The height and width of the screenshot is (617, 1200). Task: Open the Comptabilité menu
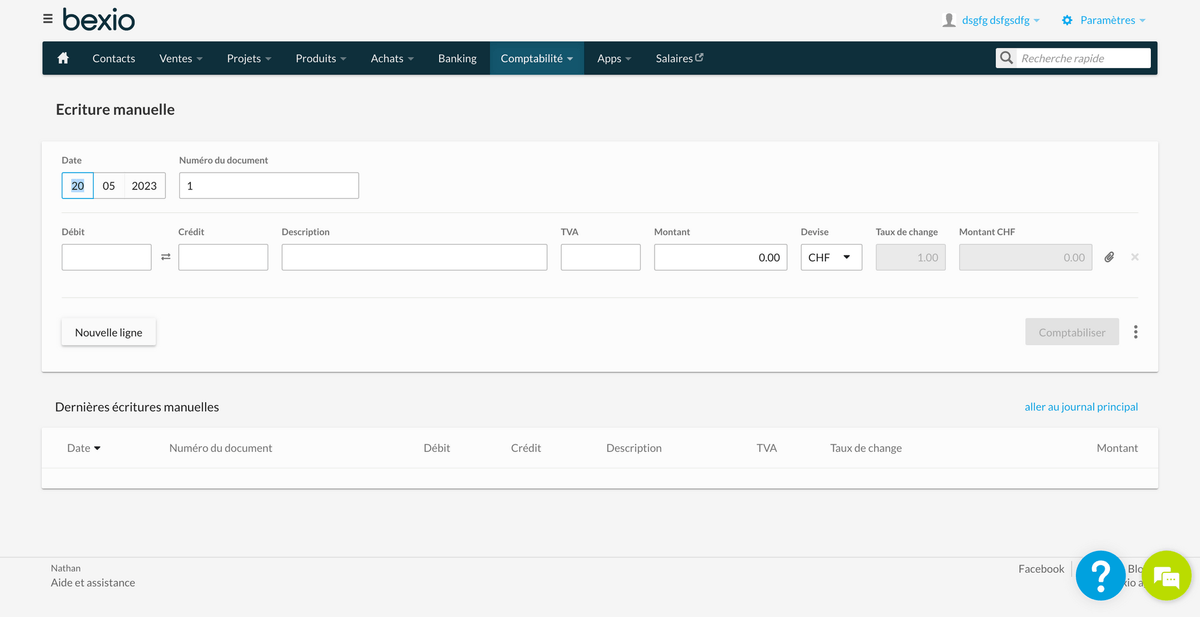(x=536, y=58)
